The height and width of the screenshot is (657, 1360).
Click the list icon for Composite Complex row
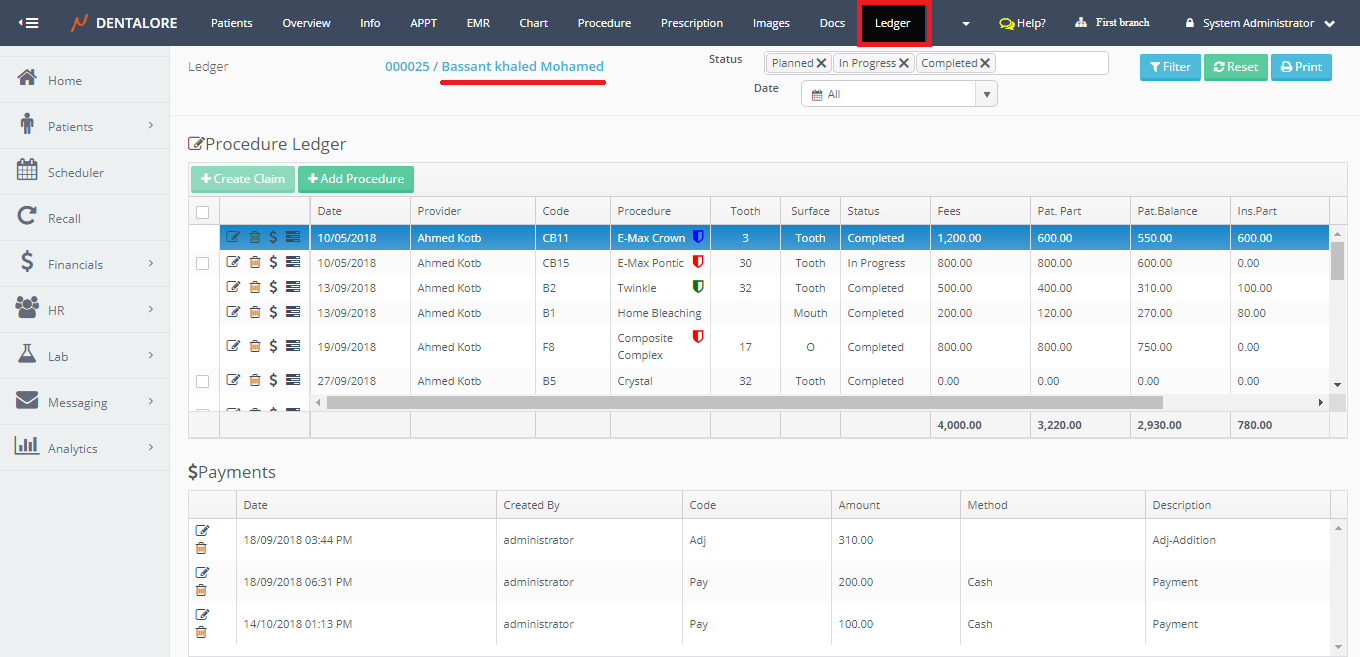coord(293,347)
